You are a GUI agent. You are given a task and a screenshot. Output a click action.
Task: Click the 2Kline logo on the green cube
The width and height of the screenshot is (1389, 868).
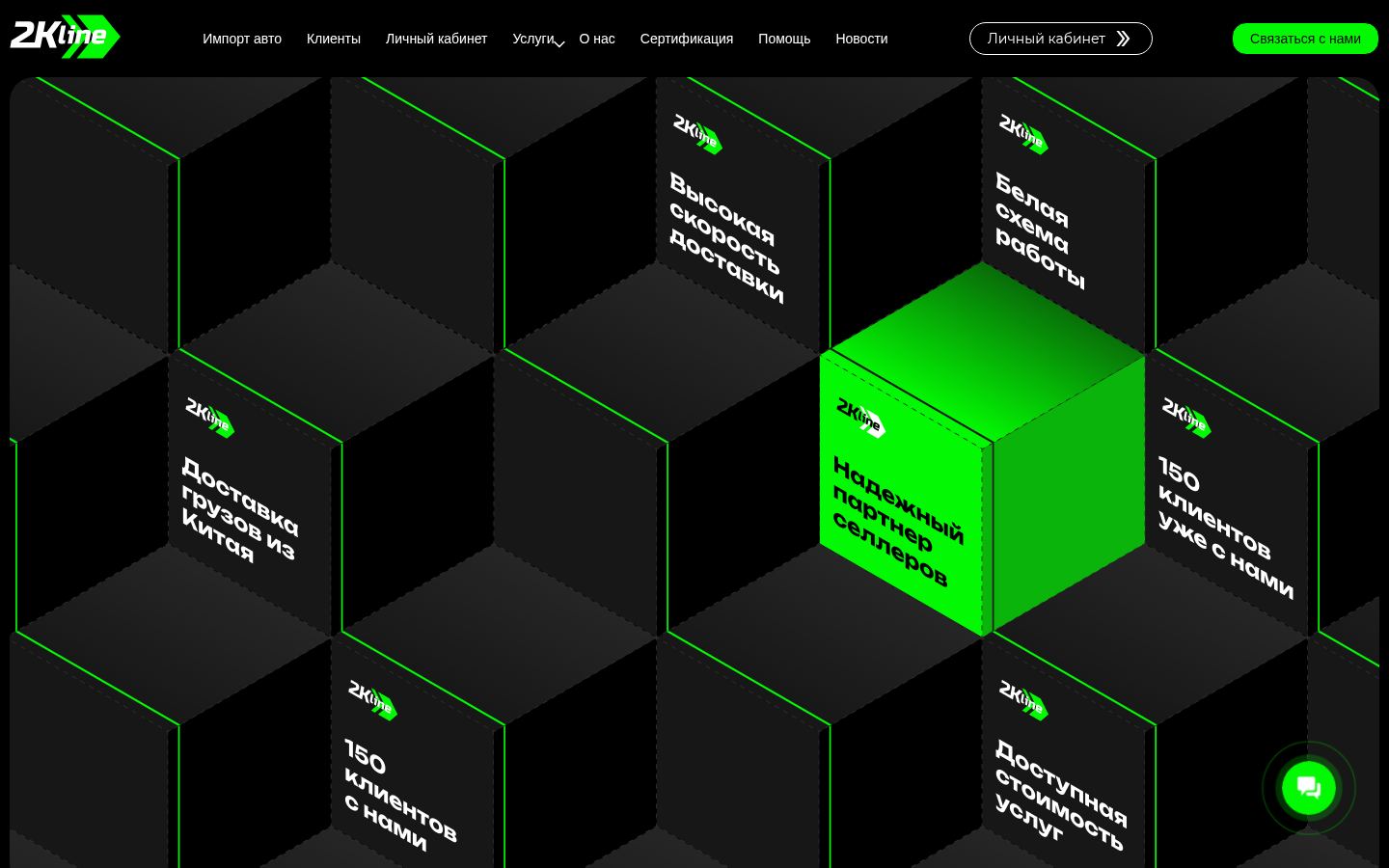pyautogui.click(x=860, y=417)
